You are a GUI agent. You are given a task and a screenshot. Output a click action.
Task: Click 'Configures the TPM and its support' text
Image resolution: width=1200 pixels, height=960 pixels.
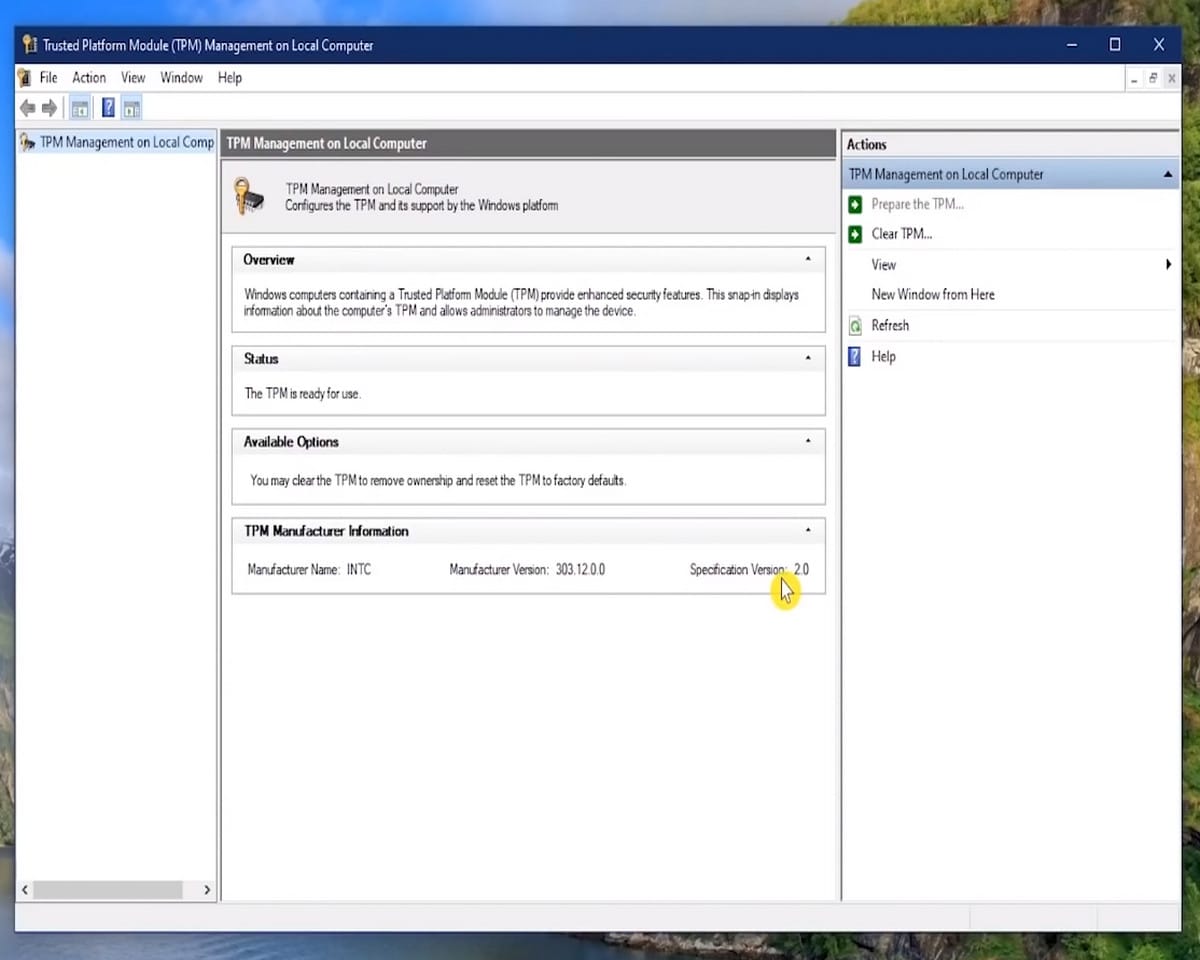pyautogui.click(x=421, y=206)
